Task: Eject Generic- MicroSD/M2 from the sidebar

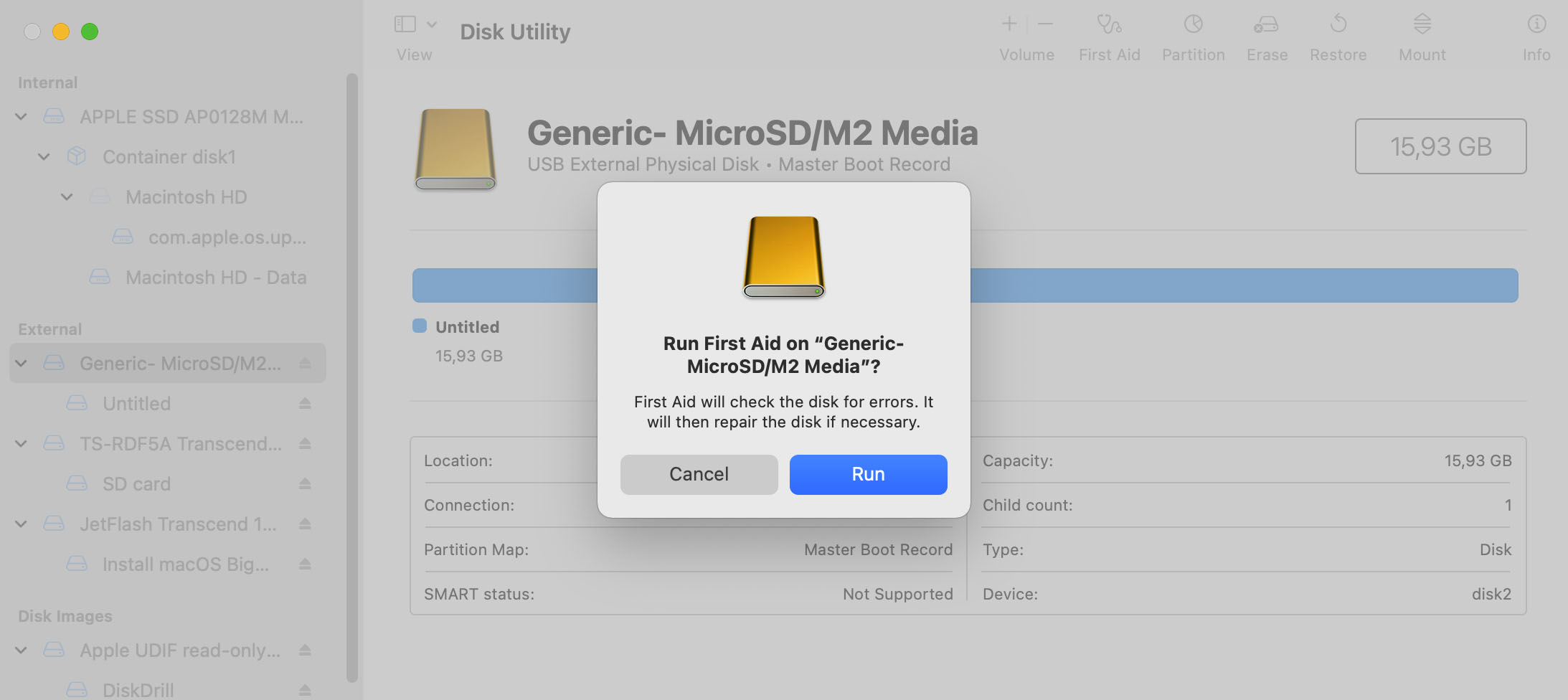Action: pos(305,363)
